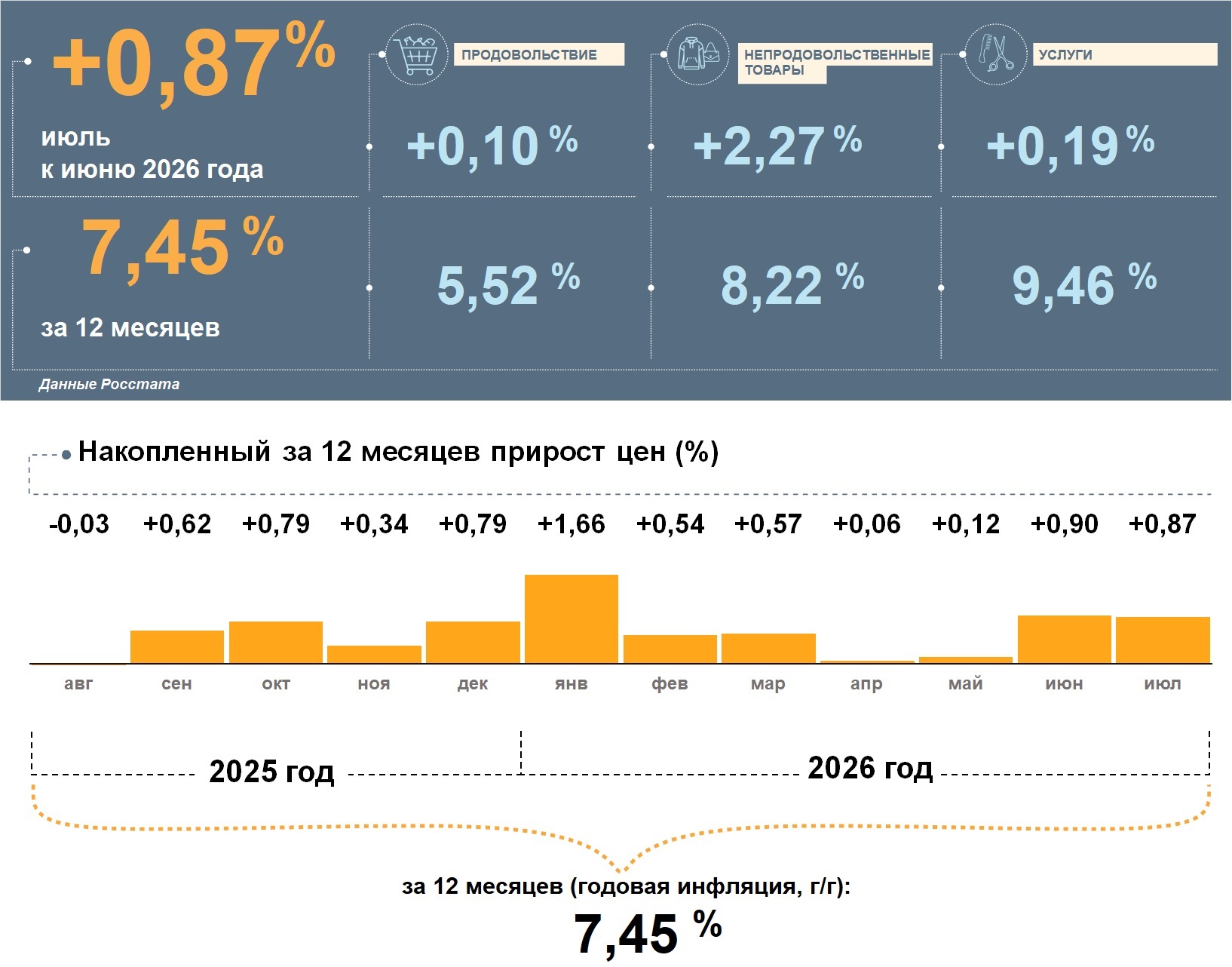The image size is (1232, 967).
Task: Select the hoodie and handbag icon
Action: (x=698, y=54)
